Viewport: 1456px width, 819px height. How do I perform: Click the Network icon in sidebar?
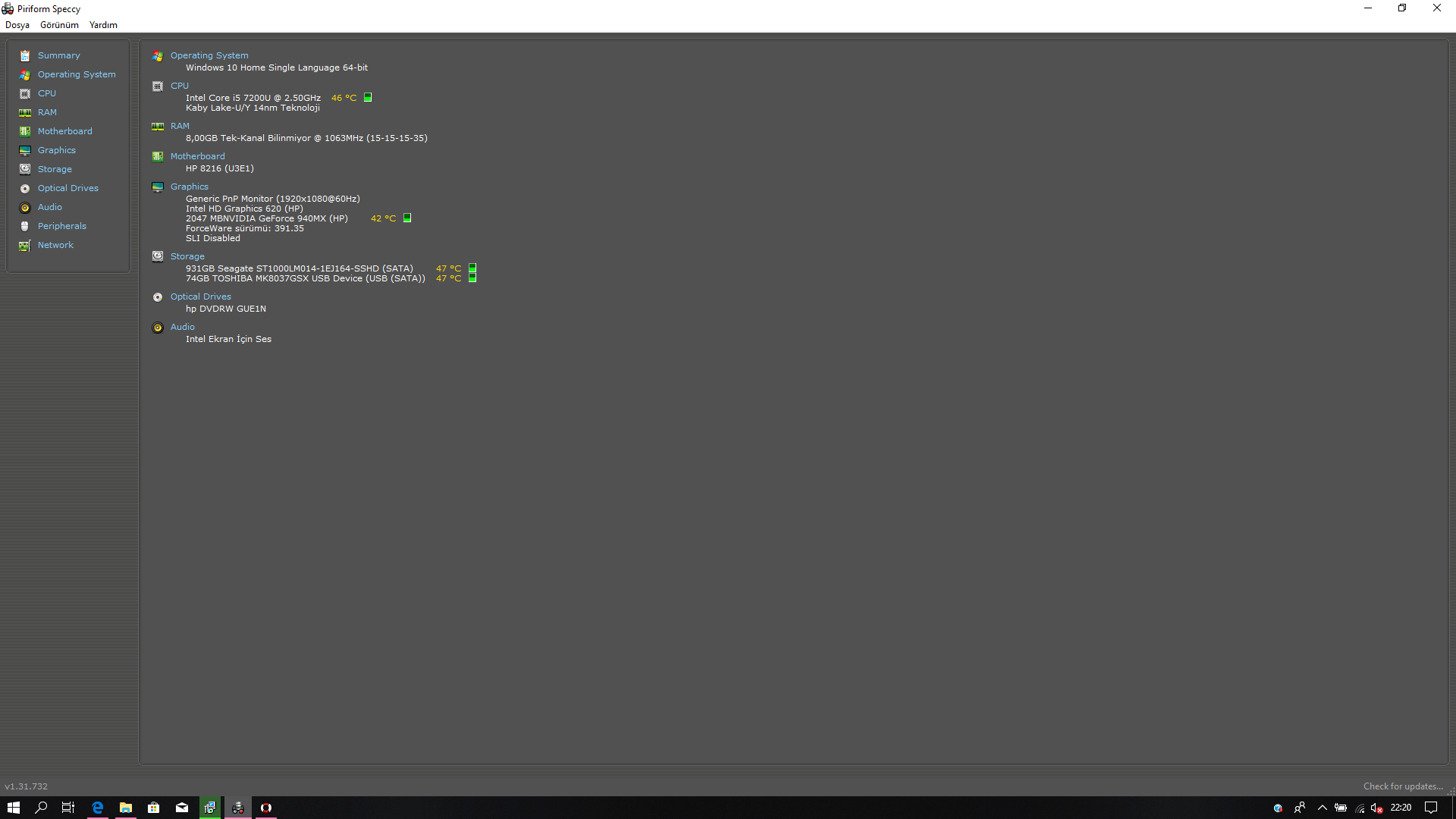[x=25, y=246]
